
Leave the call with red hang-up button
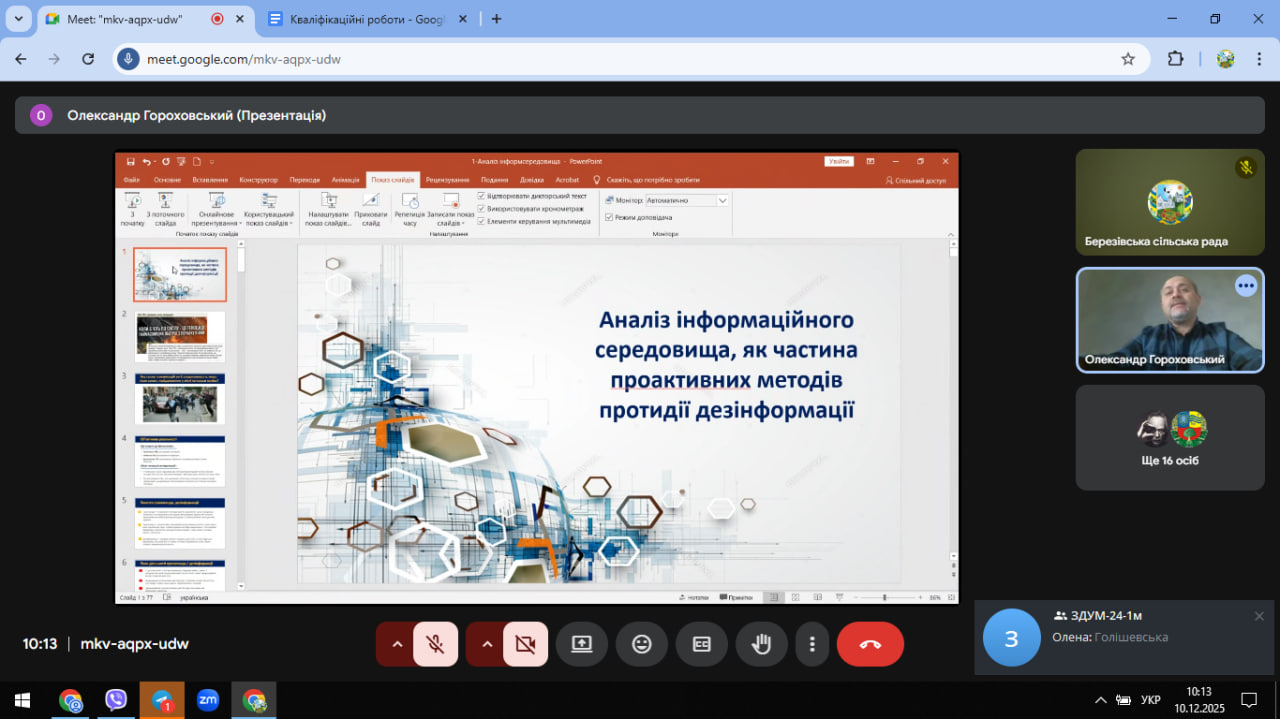(870, 644)
